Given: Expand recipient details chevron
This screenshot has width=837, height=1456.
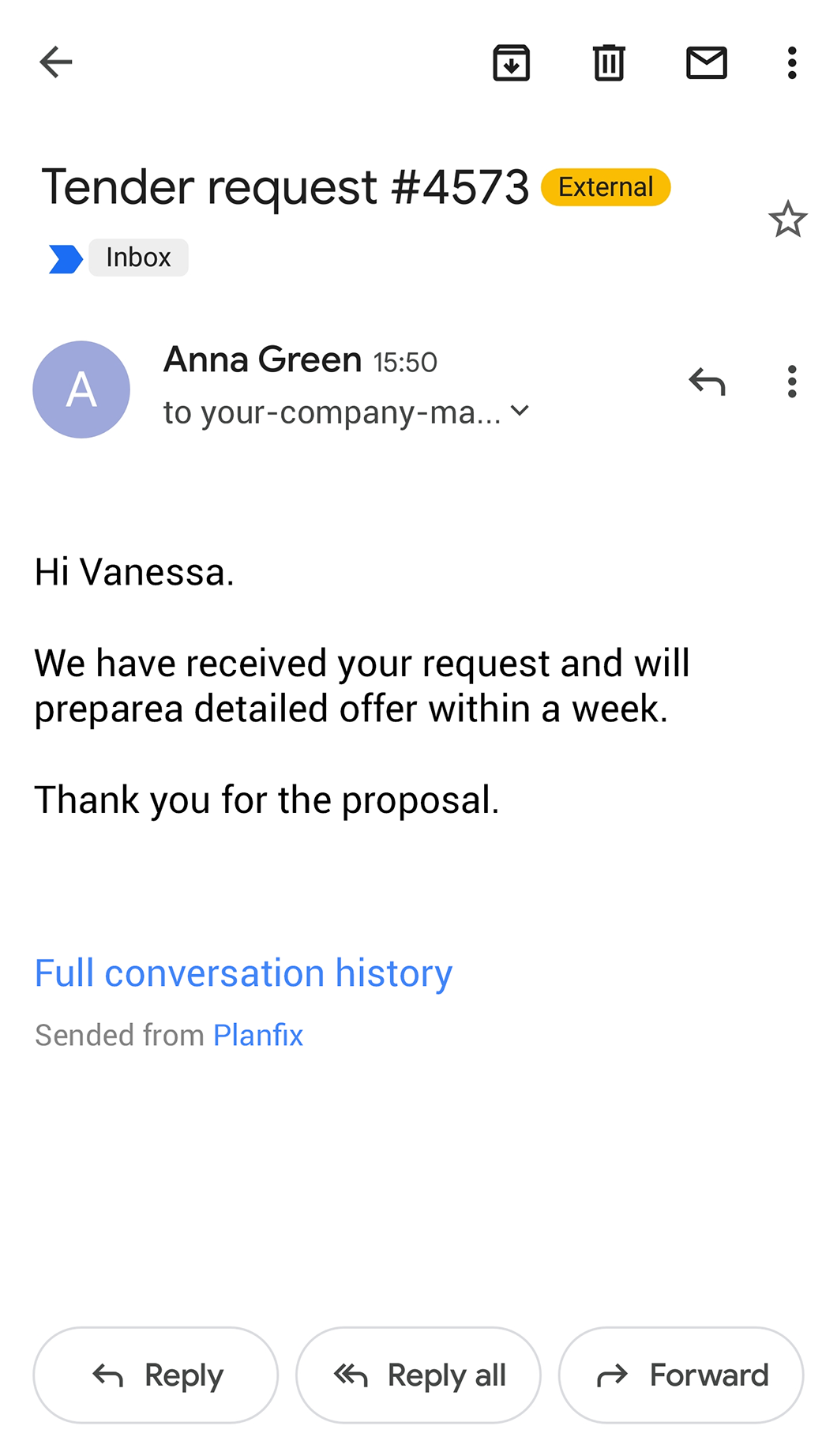Looking at the screenshot, I should tap(520, 411).
